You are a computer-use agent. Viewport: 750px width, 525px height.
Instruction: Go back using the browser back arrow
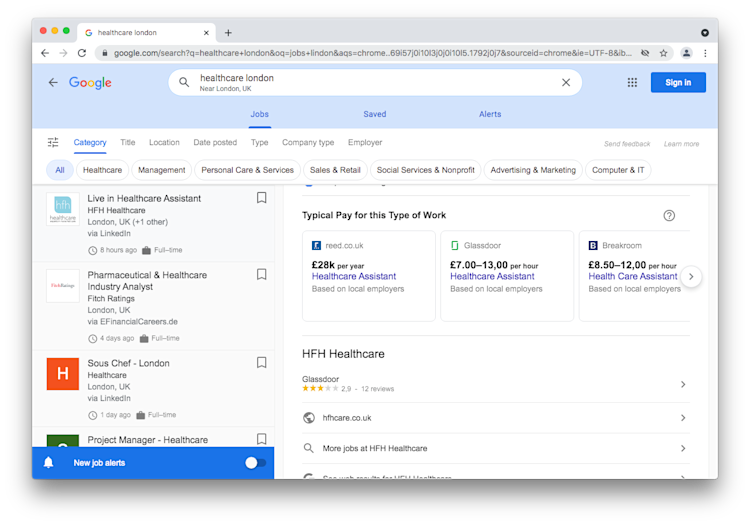click(x=45, y=53)
